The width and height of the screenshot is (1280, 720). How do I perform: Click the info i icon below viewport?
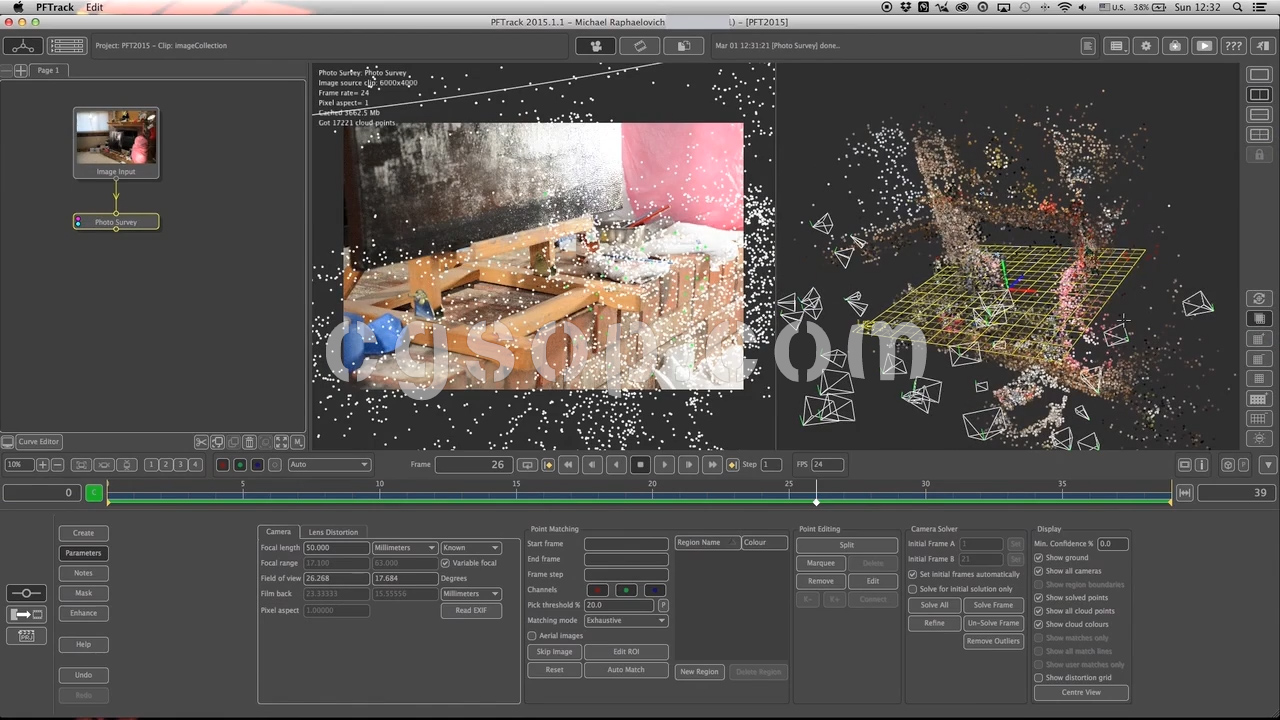click(1201, 465)
